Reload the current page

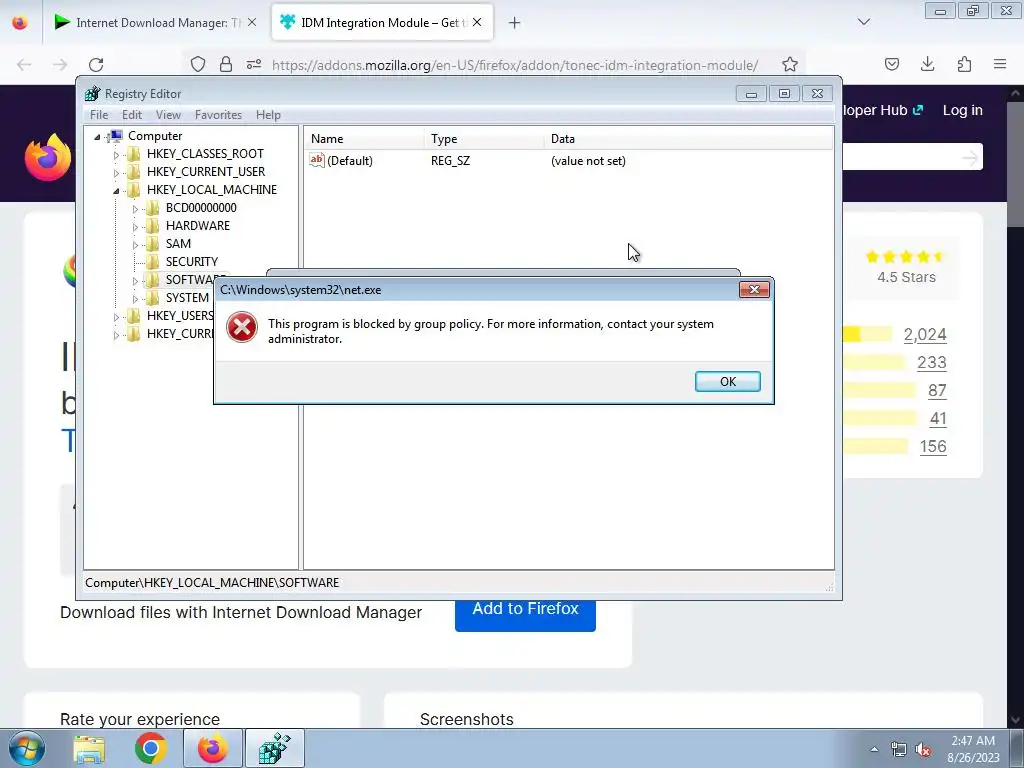coord(96,65)
